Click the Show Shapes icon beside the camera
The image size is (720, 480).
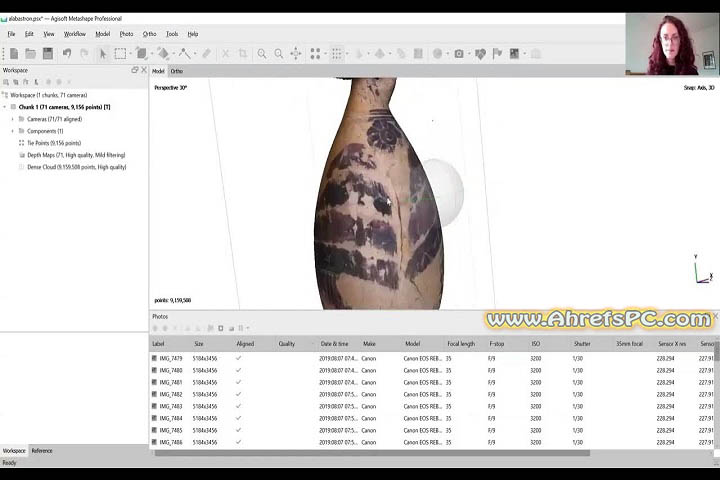pyautogui.click(x=480, y=54)
